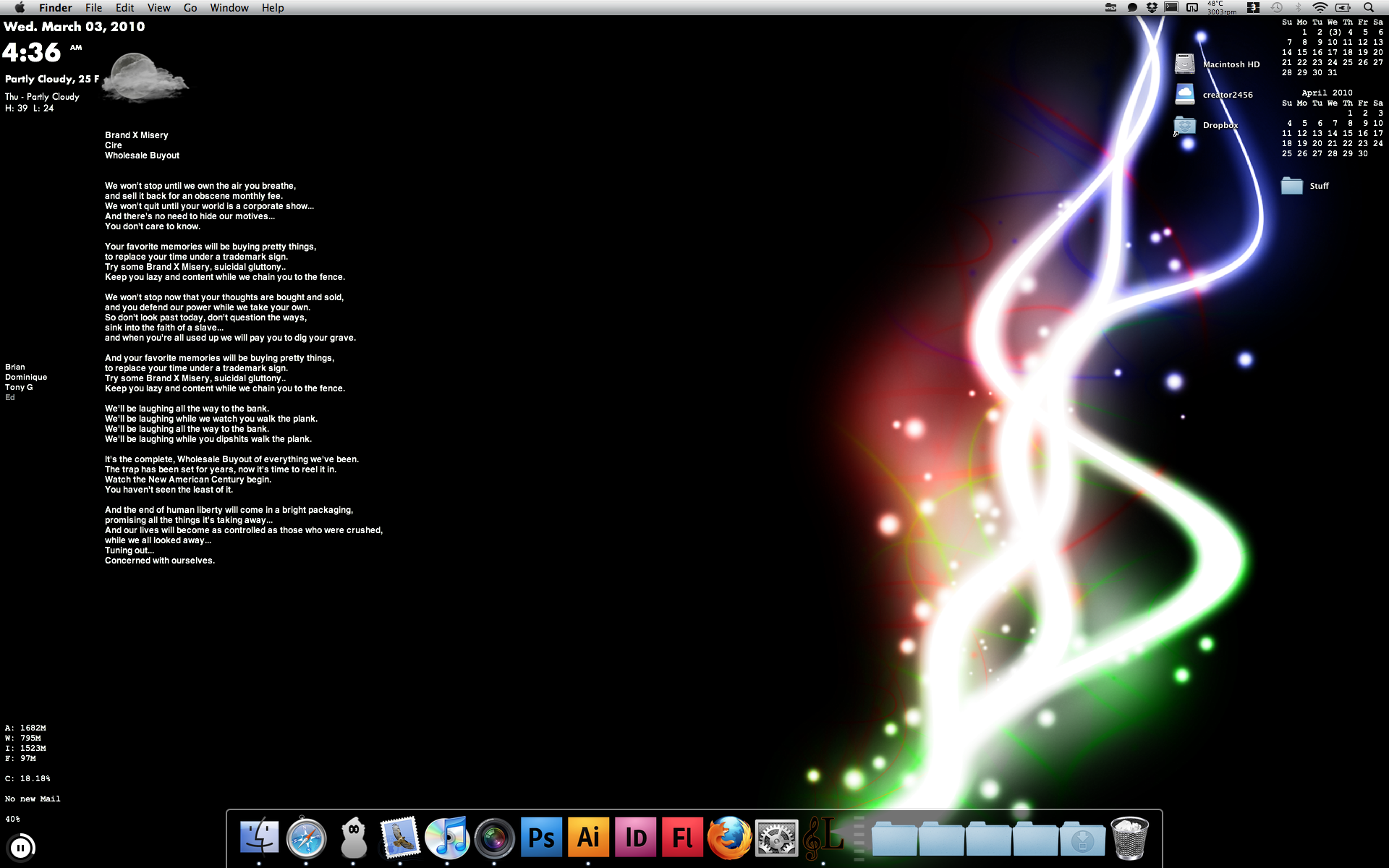Open Firefox browser from the dock
This screenshot has height=868, width=1389.
click(x=729, y=838)
